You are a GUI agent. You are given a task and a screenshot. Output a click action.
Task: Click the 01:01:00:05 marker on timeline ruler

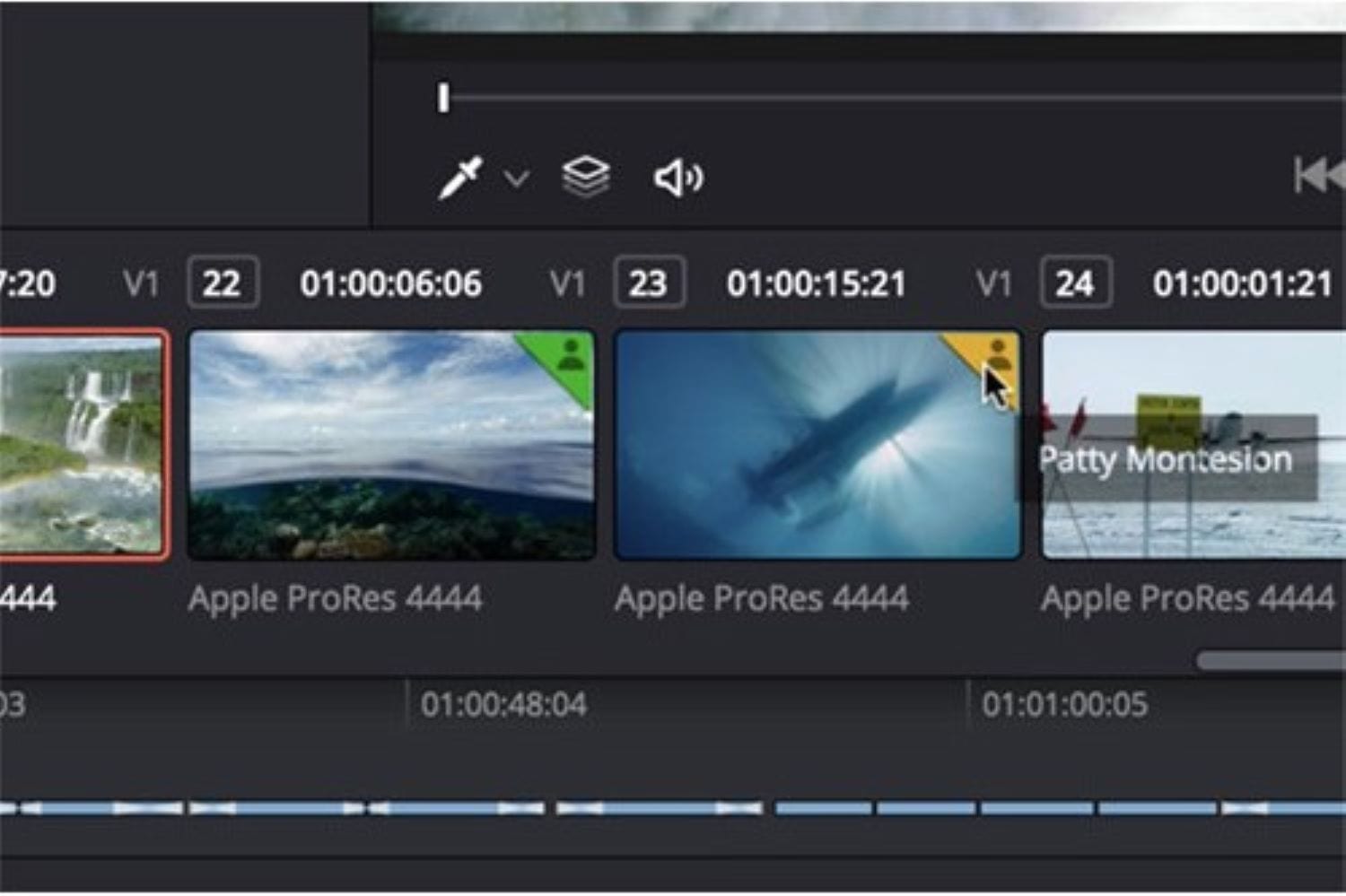point(1064,705)
